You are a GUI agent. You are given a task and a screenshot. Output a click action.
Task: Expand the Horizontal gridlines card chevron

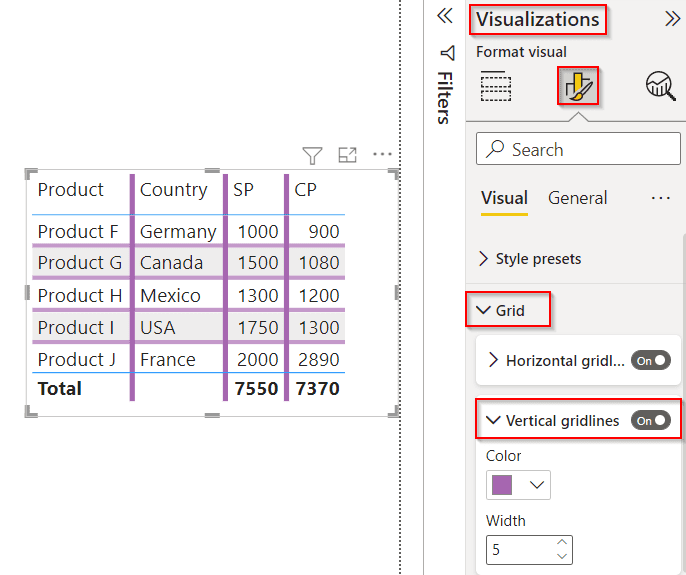pyautogui.click(x=493, y=360)
